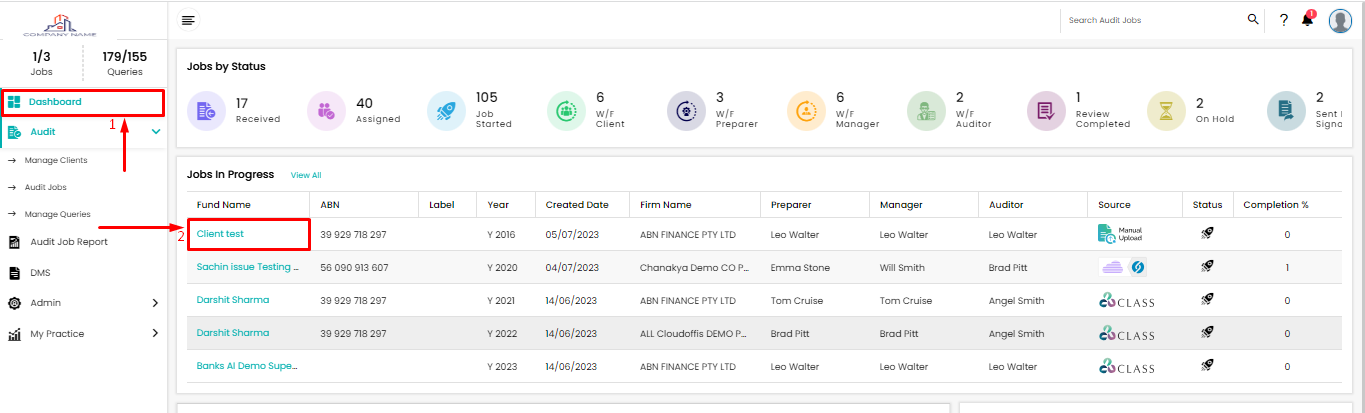This screenshot has height=413, width=1365.
Task: Click the Chanakya Demo CO firm cell
Action: coord(694,268)
